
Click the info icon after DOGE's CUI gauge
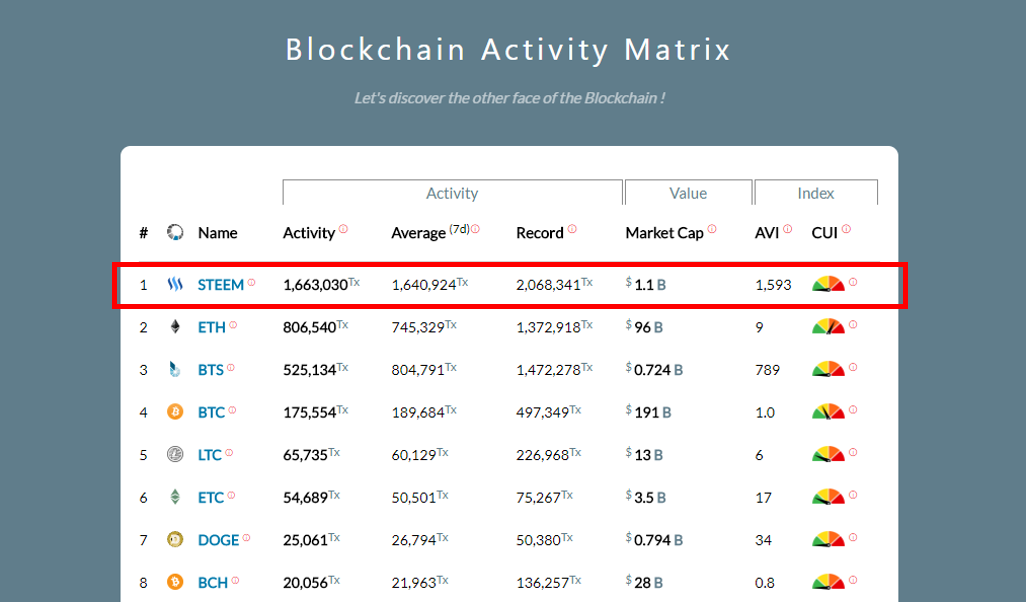[853, 537]
